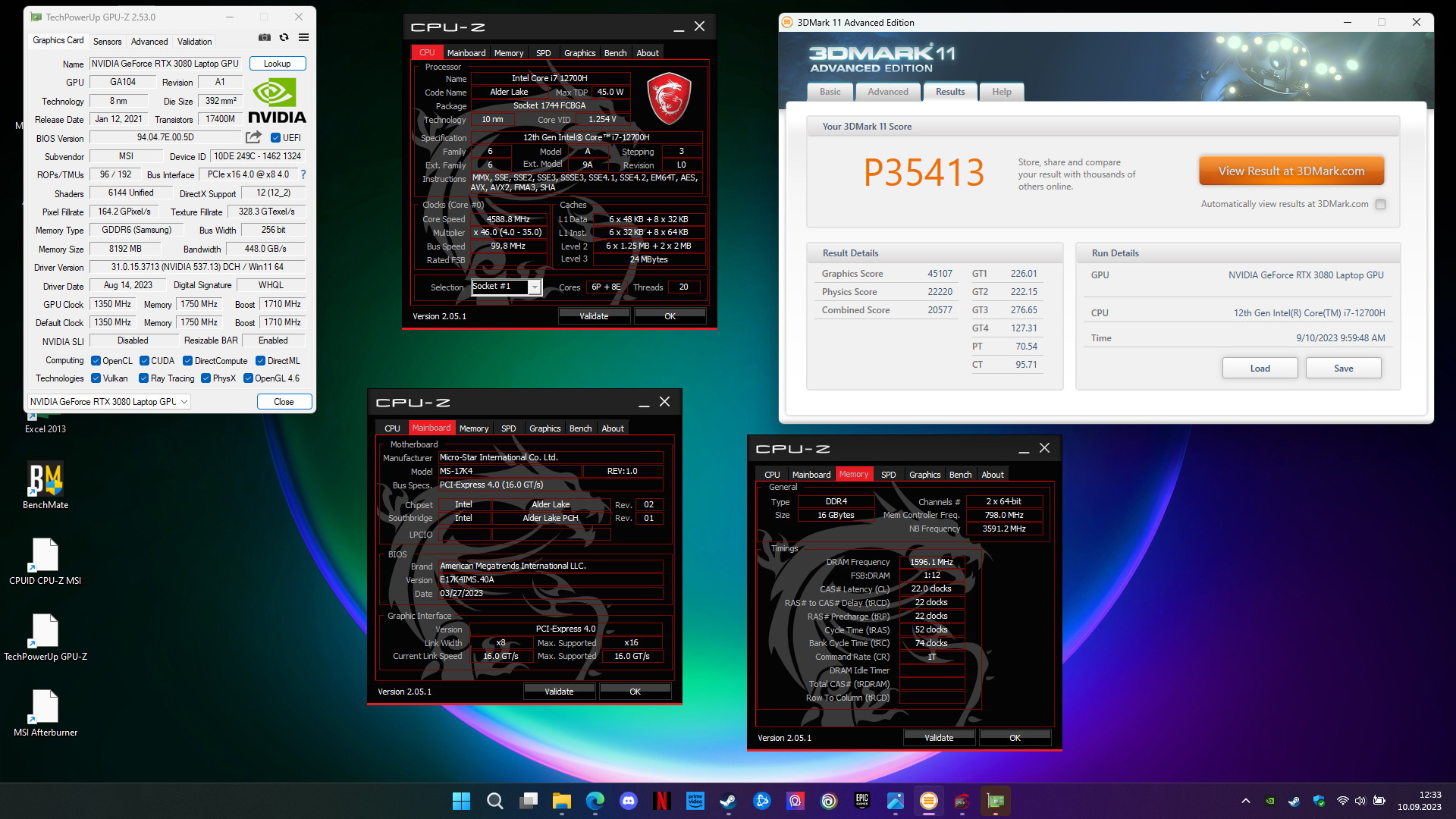Open Netflix from the taskbar

(662, 801)
